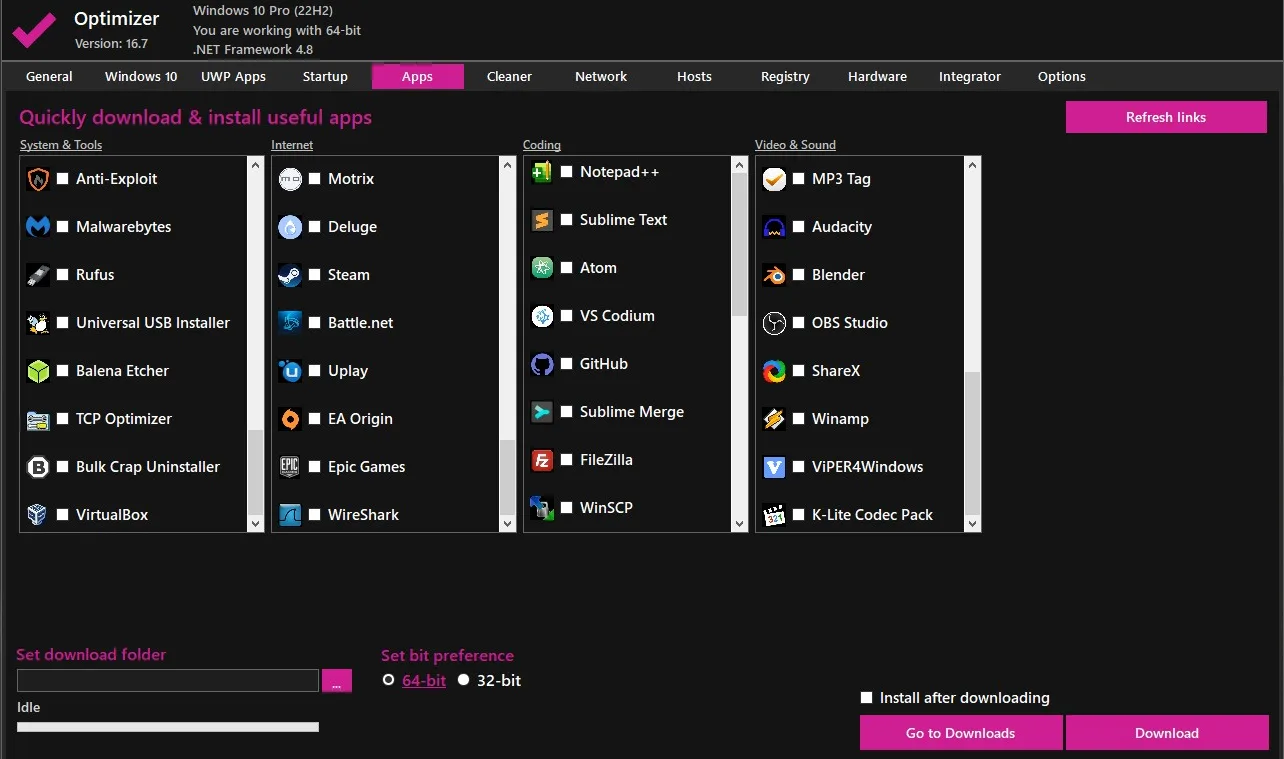Click the Winamp lightning icon

pos(774,419)
